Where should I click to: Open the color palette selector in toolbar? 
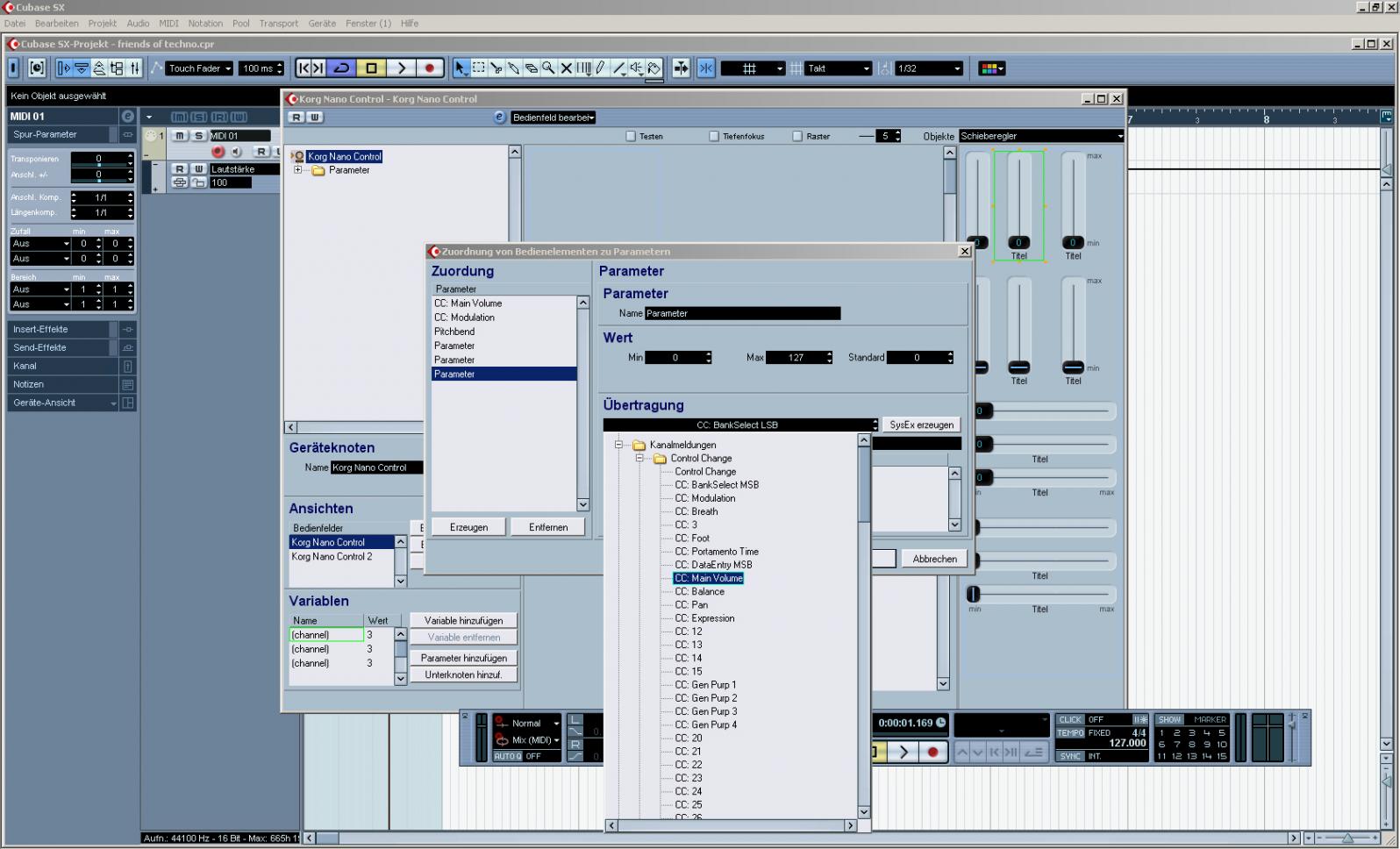click(x=991, y=68)
